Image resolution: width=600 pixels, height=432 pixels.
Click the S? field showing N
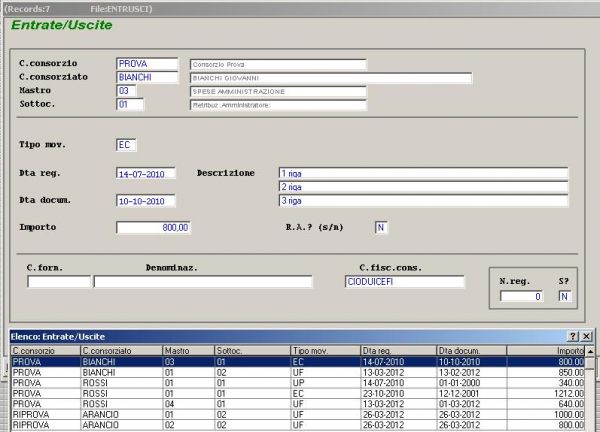tap(565, 296)
